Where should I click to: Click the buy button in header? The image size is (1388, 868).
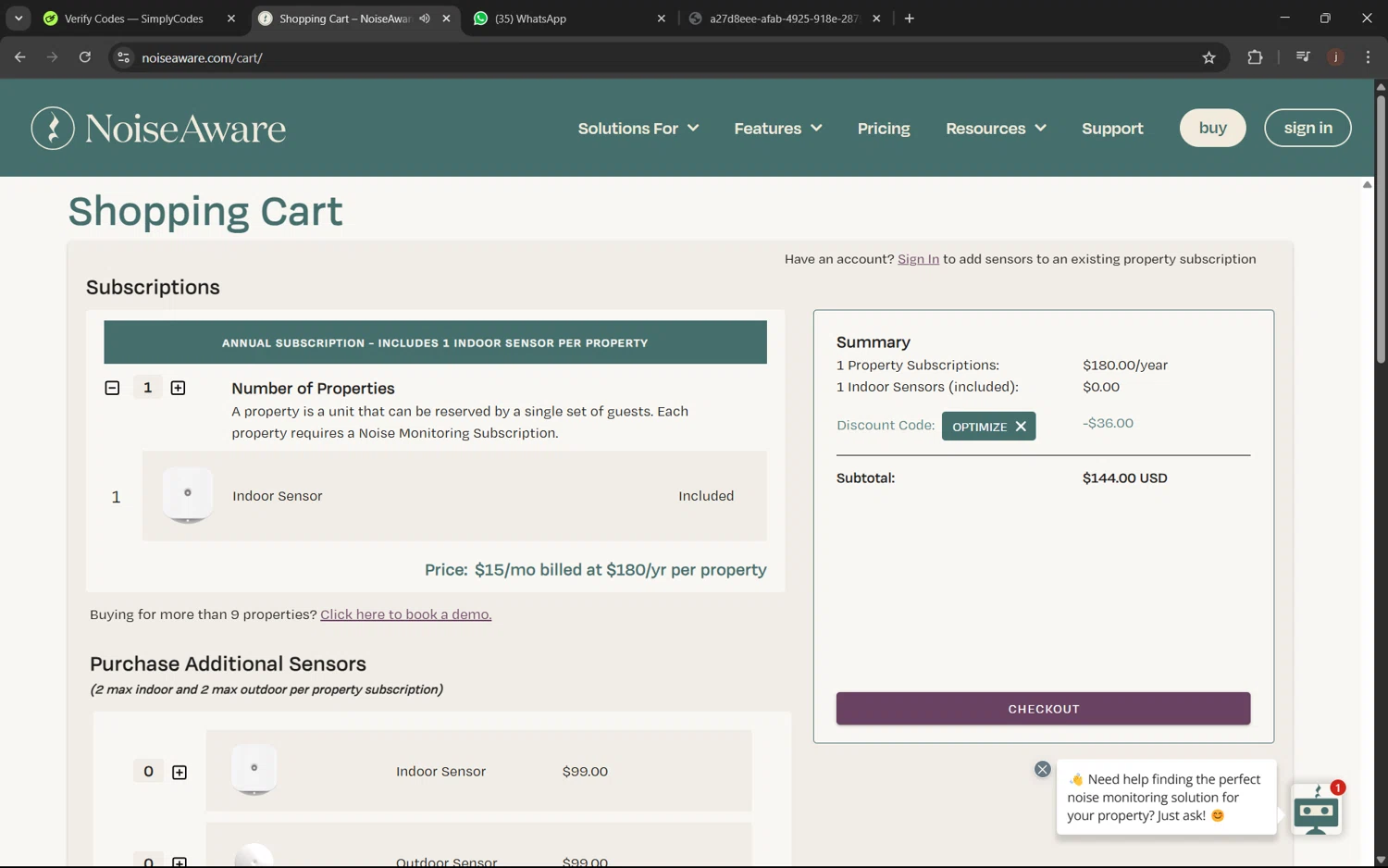1212,128
